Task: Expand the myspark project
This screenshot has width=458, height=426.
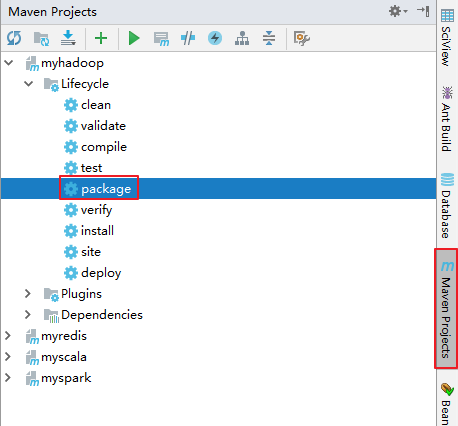Action: pos(8,378)
